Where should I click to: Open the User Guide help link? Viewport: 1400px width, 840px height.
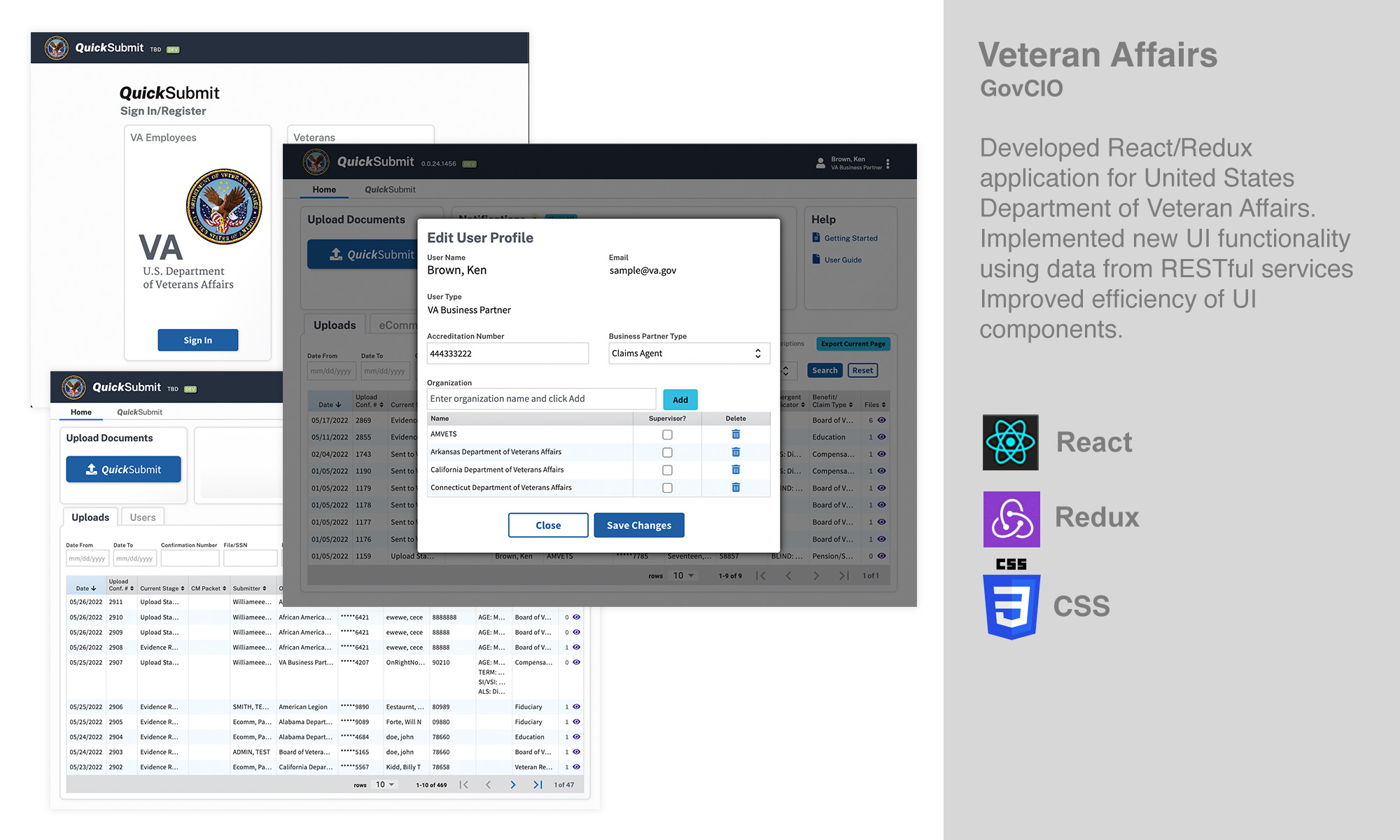point(843,260)
